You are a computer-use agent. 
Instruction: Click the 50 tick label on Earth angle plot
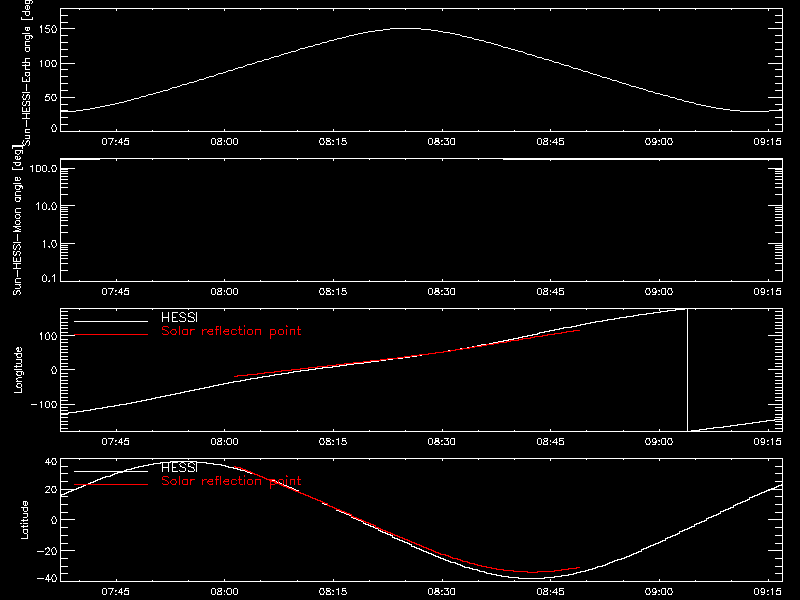51,97
